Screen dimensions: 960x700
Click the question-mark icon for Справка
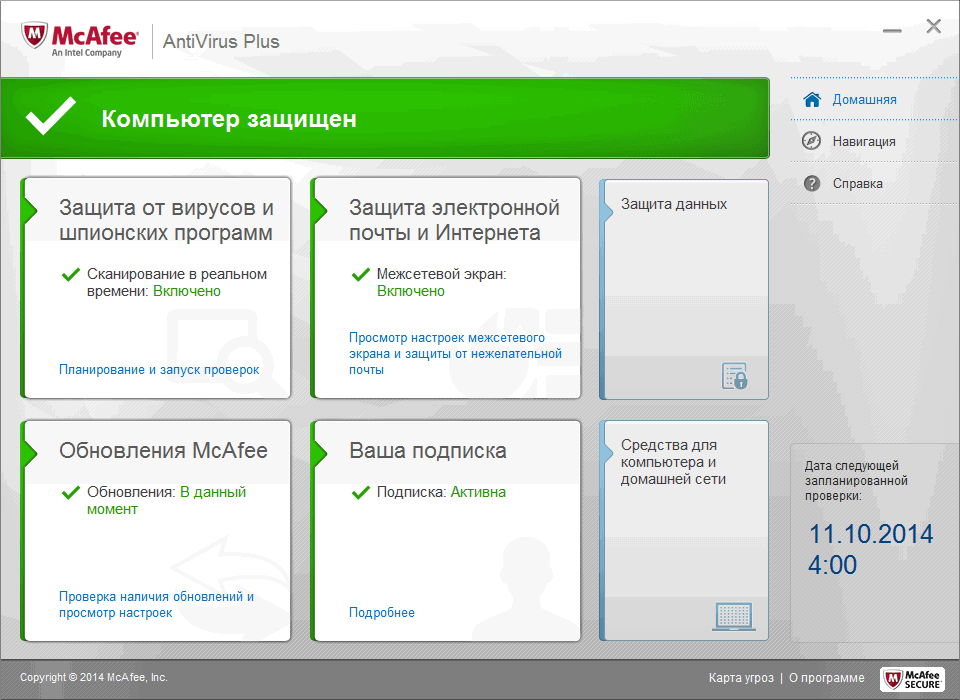(x=812, y=183)
